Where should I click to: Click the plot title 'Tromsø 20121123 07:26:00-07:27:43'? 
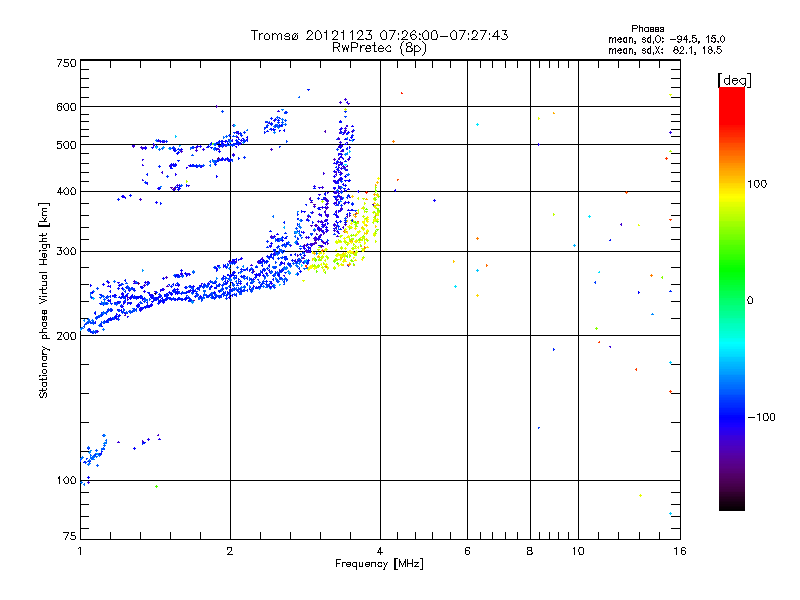[379, 35]
